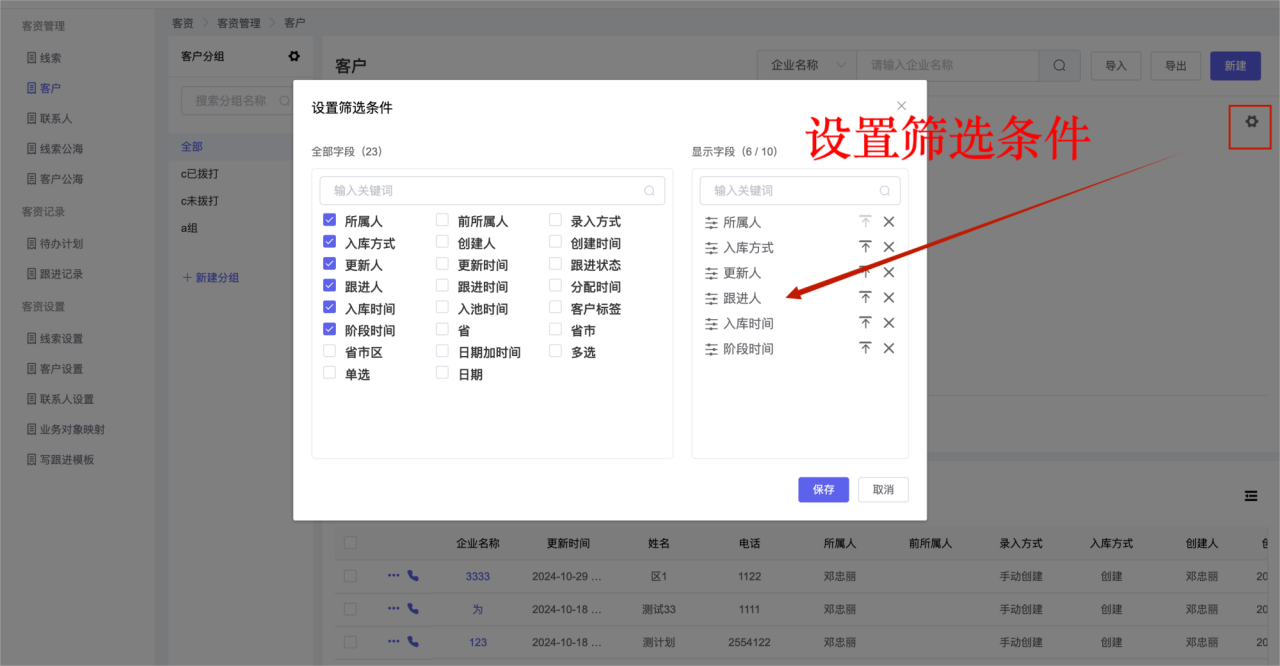Screen dimensions: 1280x666
Task: Click search icon in 显示字段 keyword box
Action: (x=885, y=190)
